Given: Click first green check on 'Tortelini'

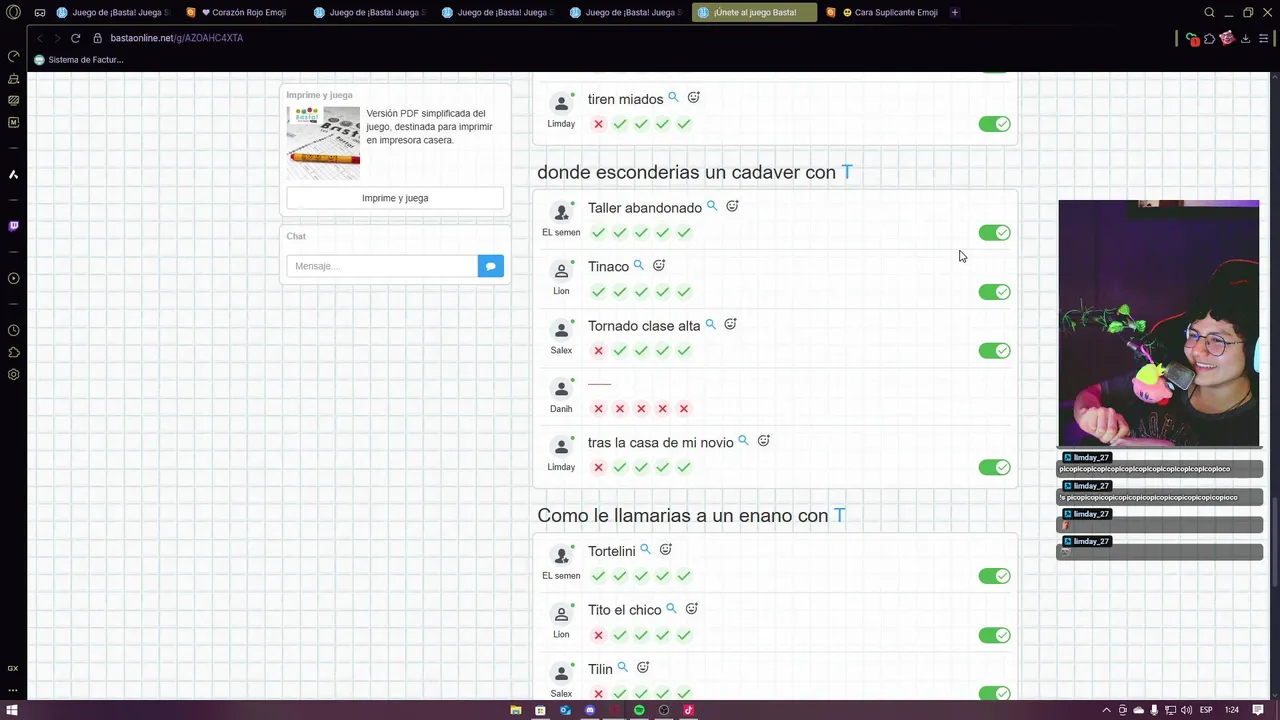Looking at the screenshot, I should [598, 576].
